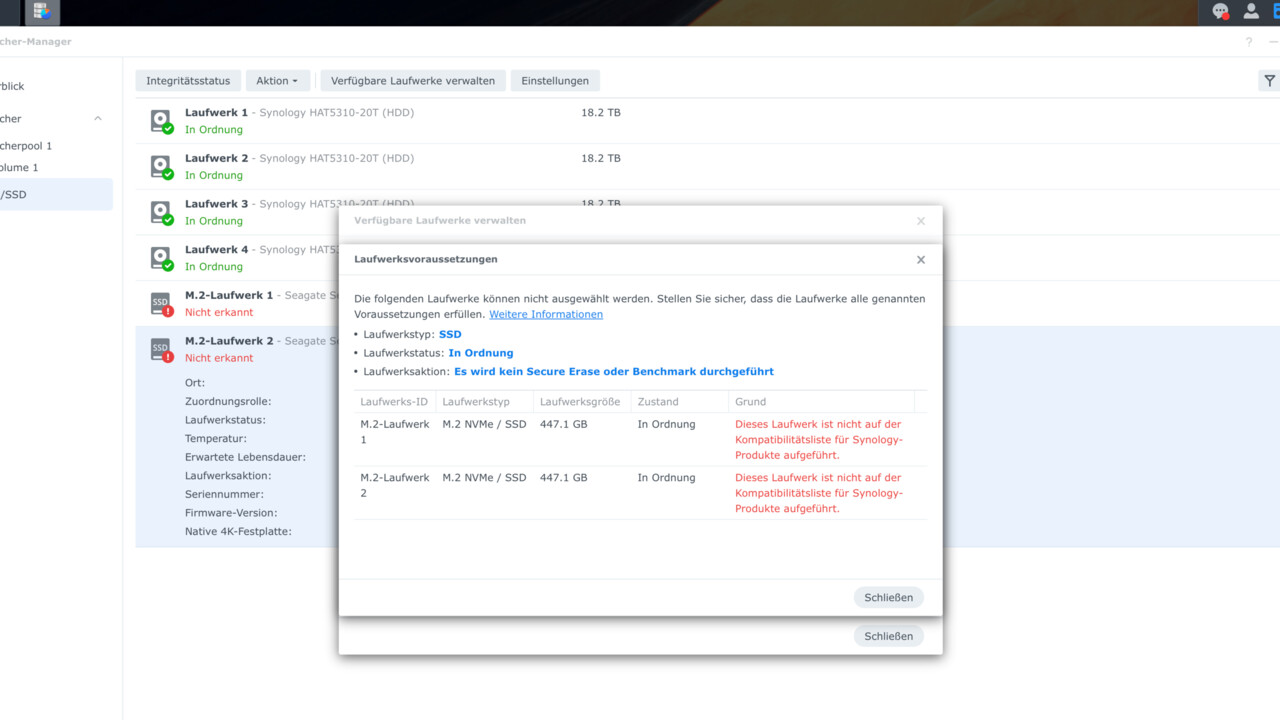Viewport: 1280px width, 720px height.
Task: Click the Speicher-Manager icon in the taskbar
Action: [x=41, y=12]
